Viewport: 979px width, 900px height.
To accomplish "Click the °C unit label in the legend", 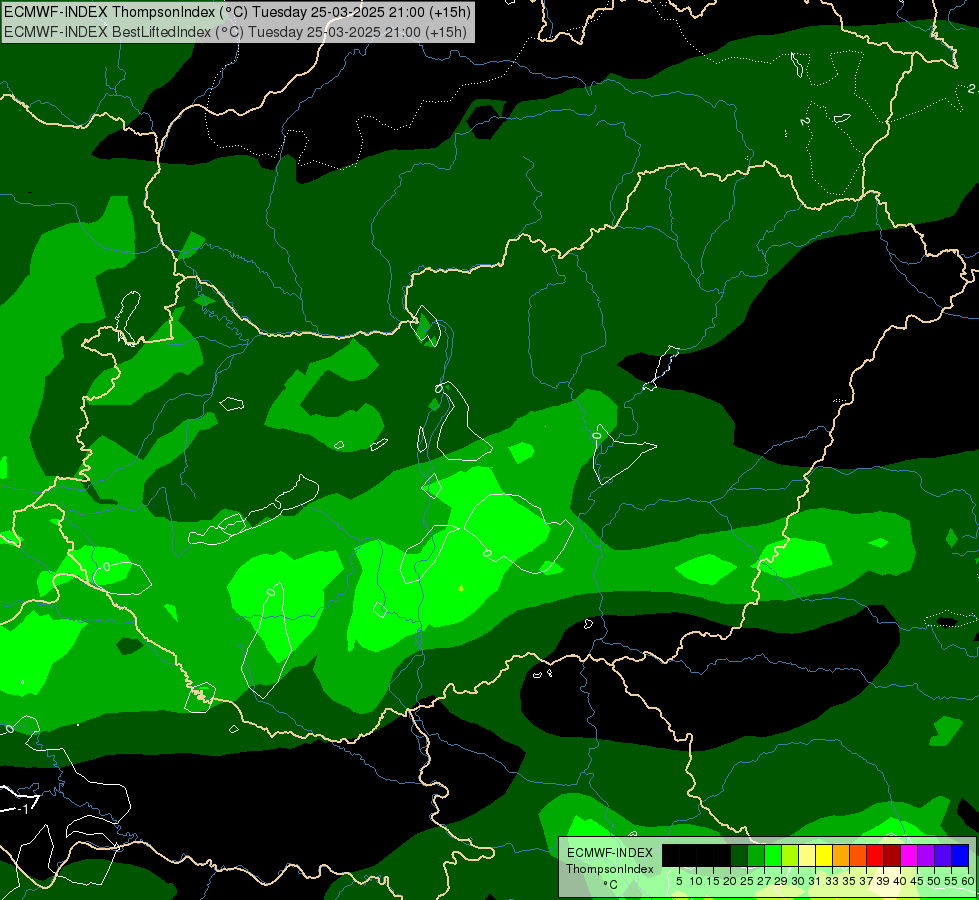I will [611, 885].
